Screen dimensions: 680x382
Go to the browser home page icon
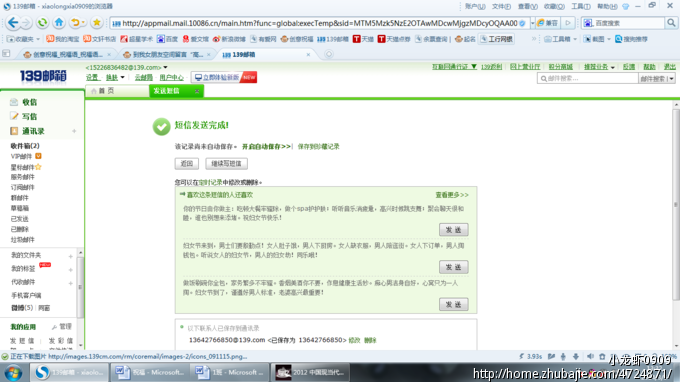pyautogui.click(x=59, y=23)
